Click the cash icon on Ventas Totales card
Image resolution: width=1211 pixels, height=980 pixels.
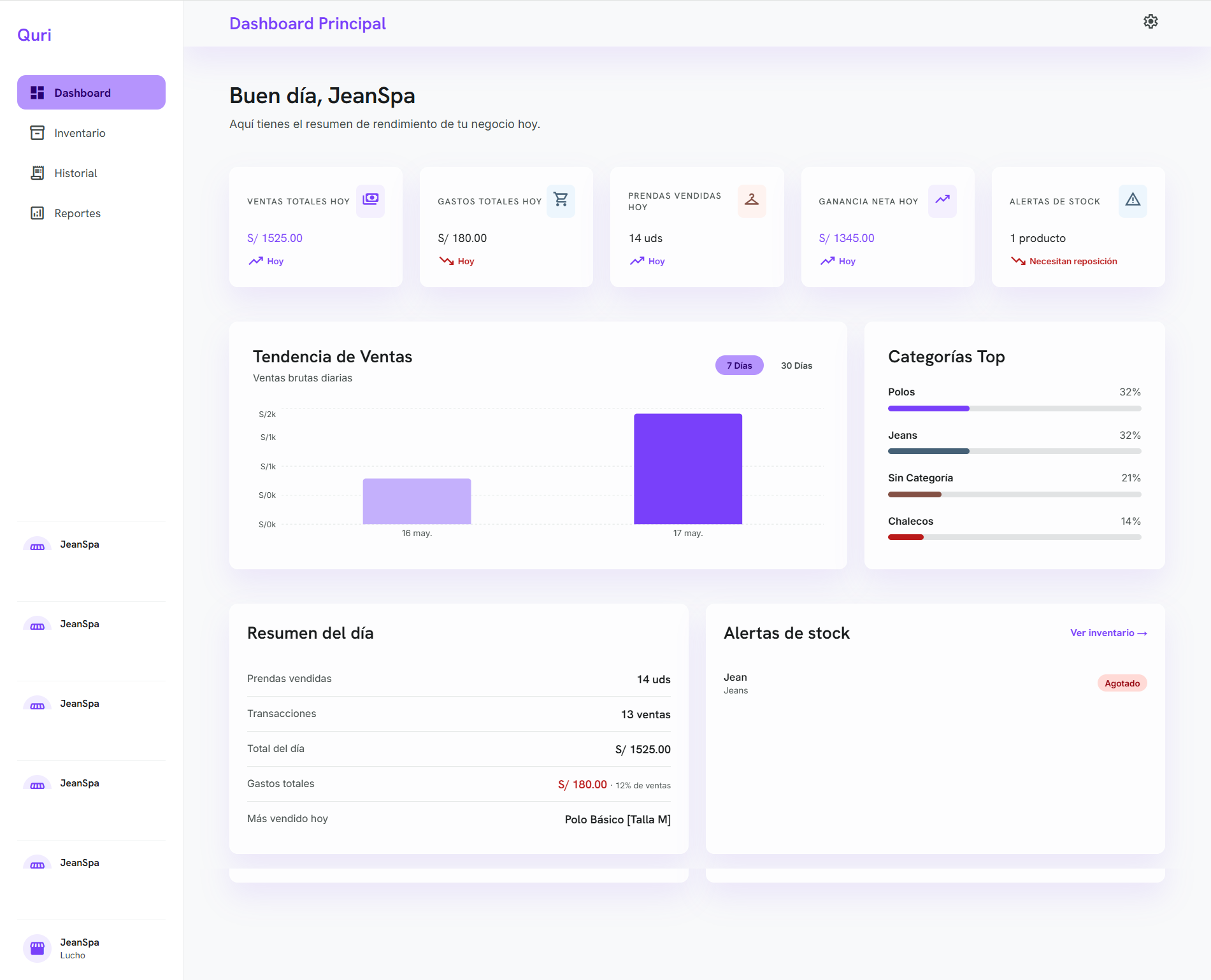coord(370,200)
